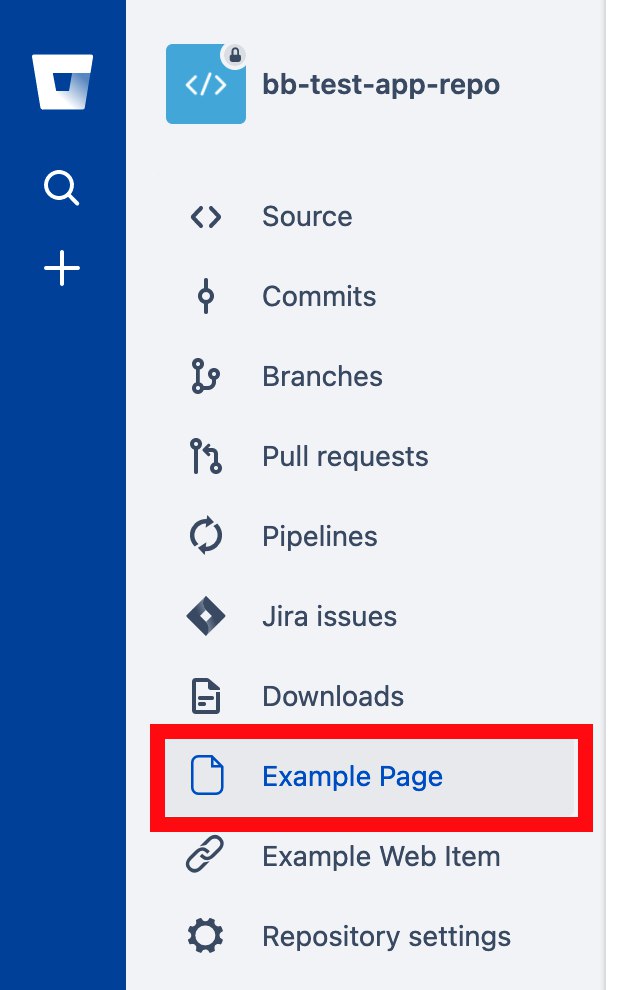This screenshot has height=990, width=638.
Task: Click the Bitbucket logo icon
Action: click(63, 82)
